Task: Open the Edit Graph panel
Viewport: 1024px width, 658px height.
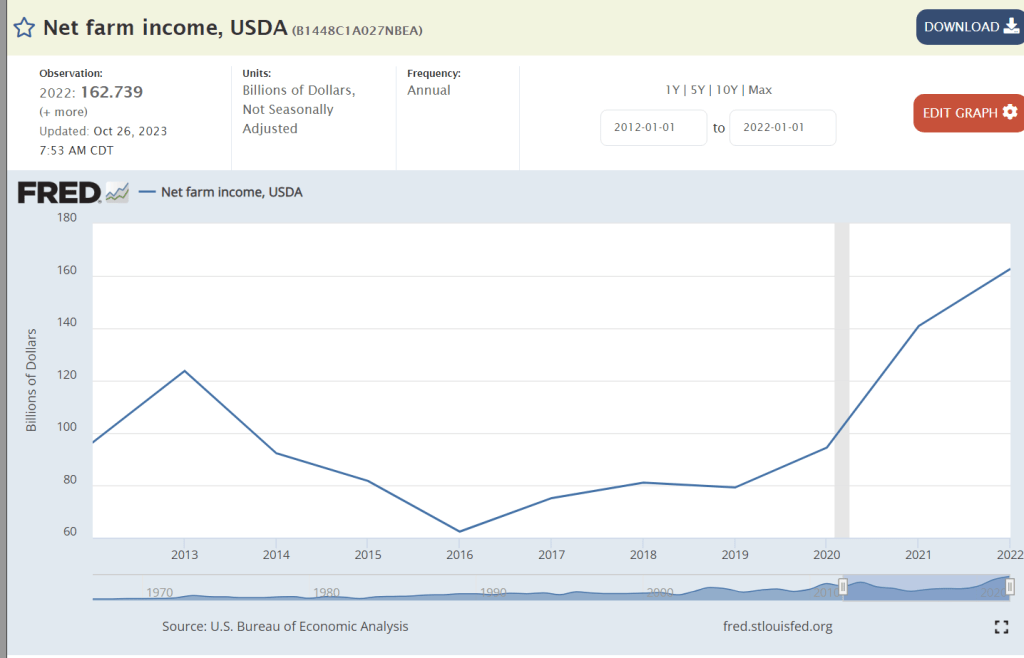Action: point(968,113)
